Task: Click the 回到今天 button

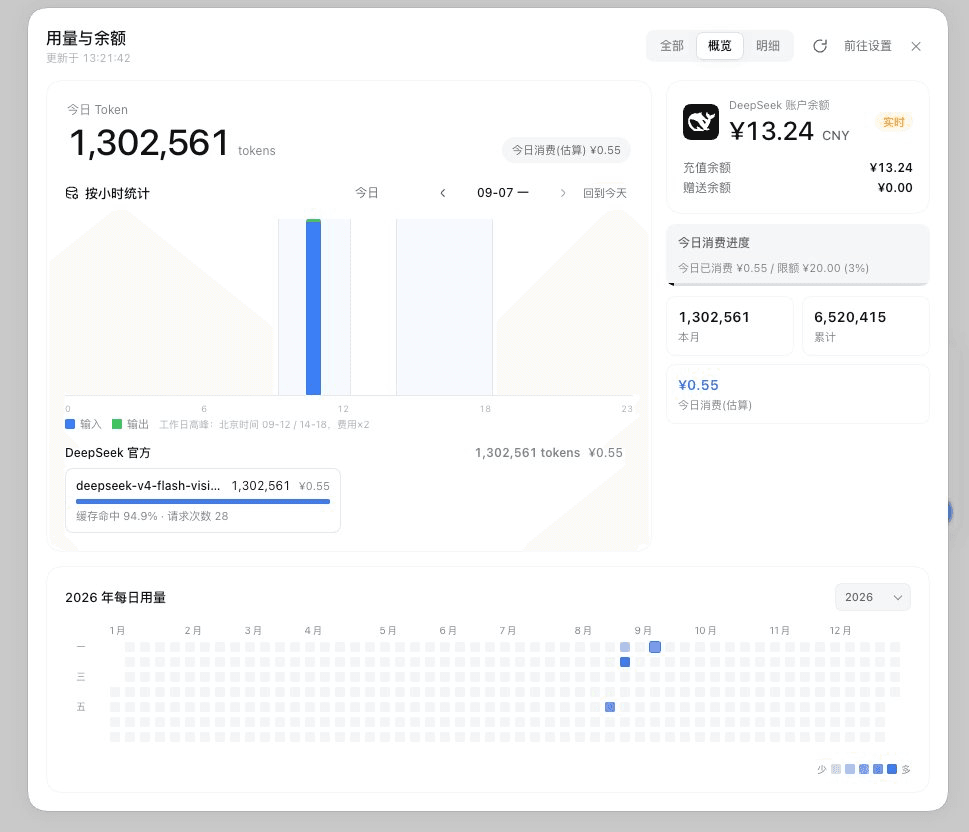Action: [604, 193]
